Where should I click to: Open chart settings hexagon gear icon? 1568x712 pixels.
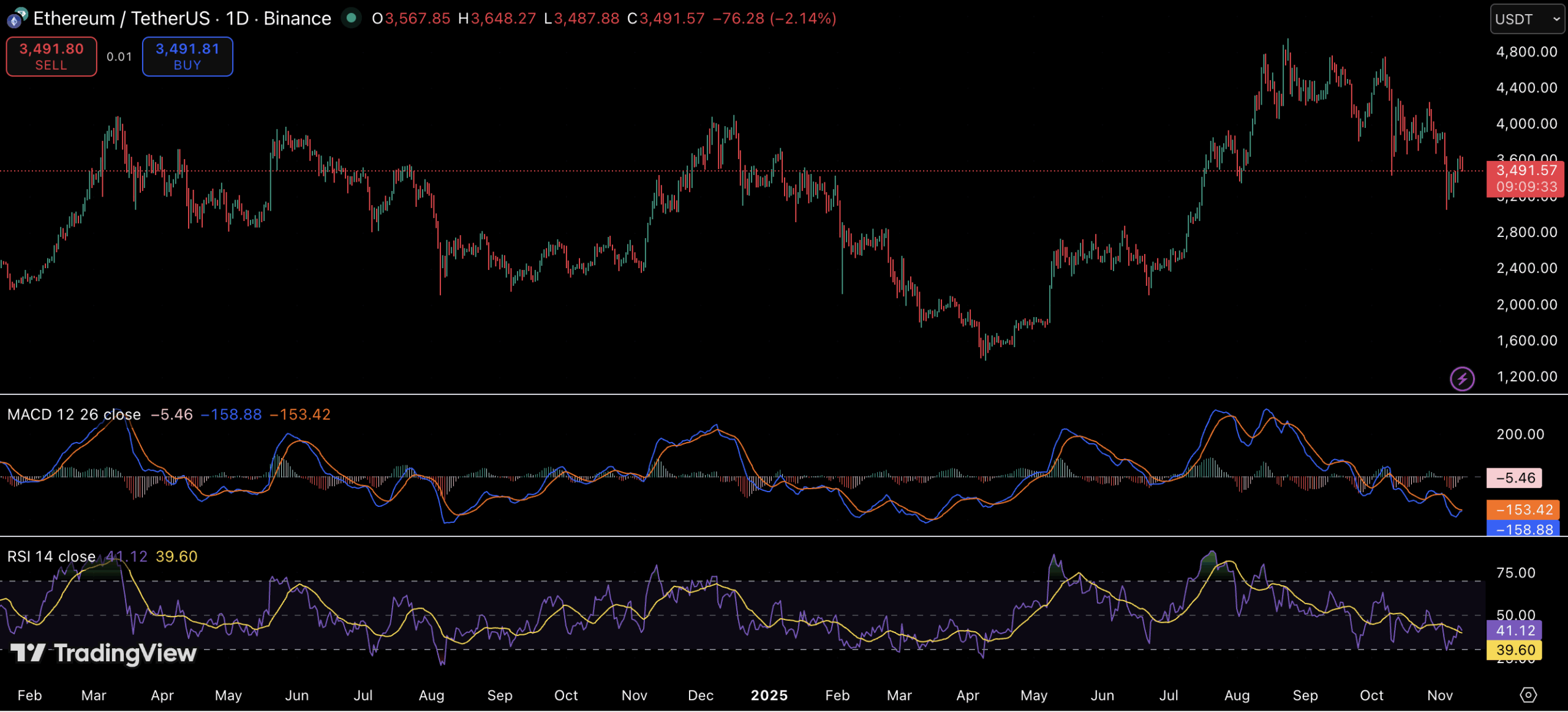(x=1528, y=695)
